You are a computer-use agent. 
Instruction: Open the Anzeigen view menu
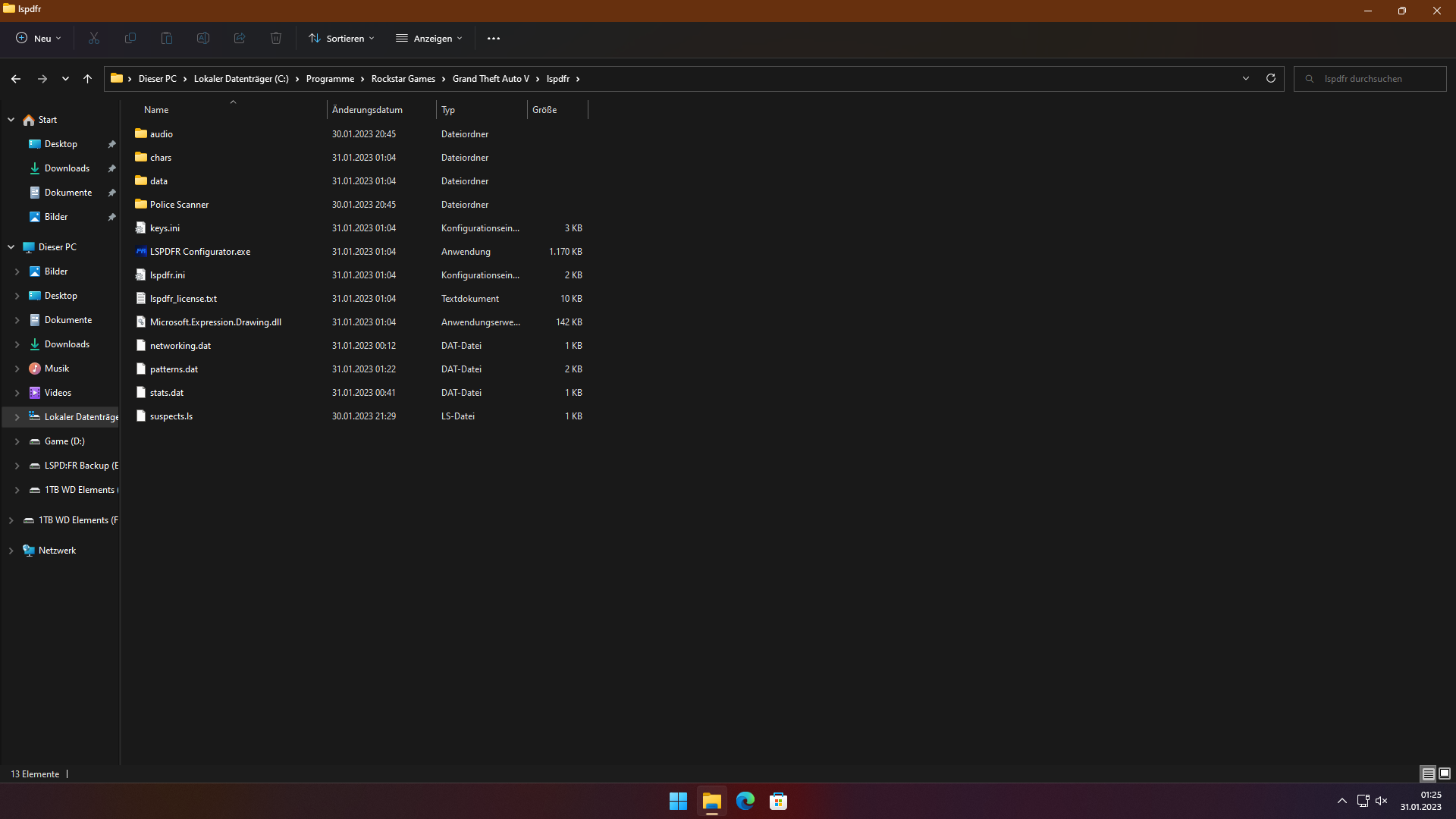pyautogui.click(x=429, y=38)
